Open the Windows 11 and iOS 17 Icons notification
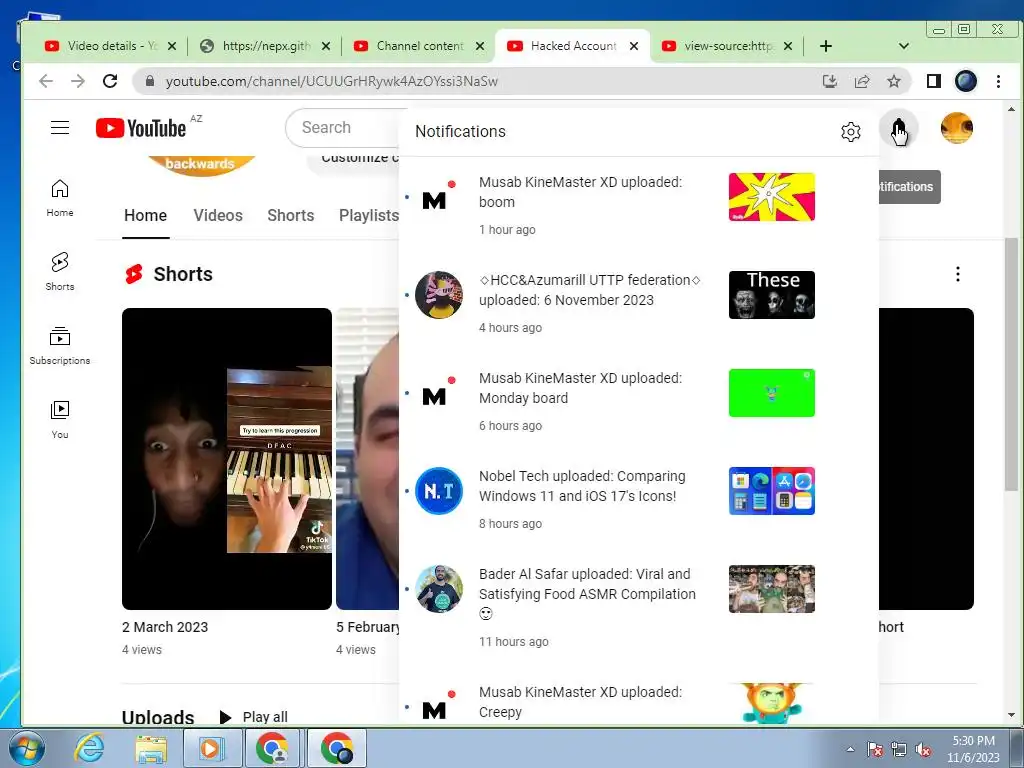 639,499
